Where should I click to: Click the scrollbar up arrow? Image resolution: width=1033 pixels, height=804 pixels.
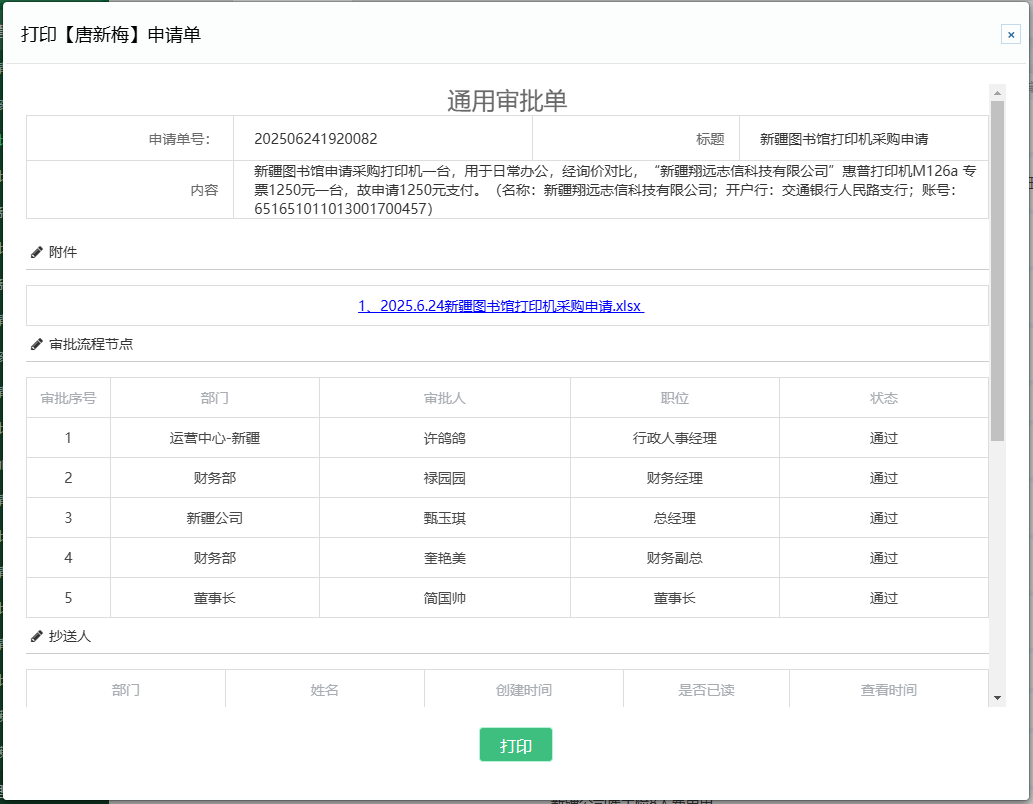point(996,92)
